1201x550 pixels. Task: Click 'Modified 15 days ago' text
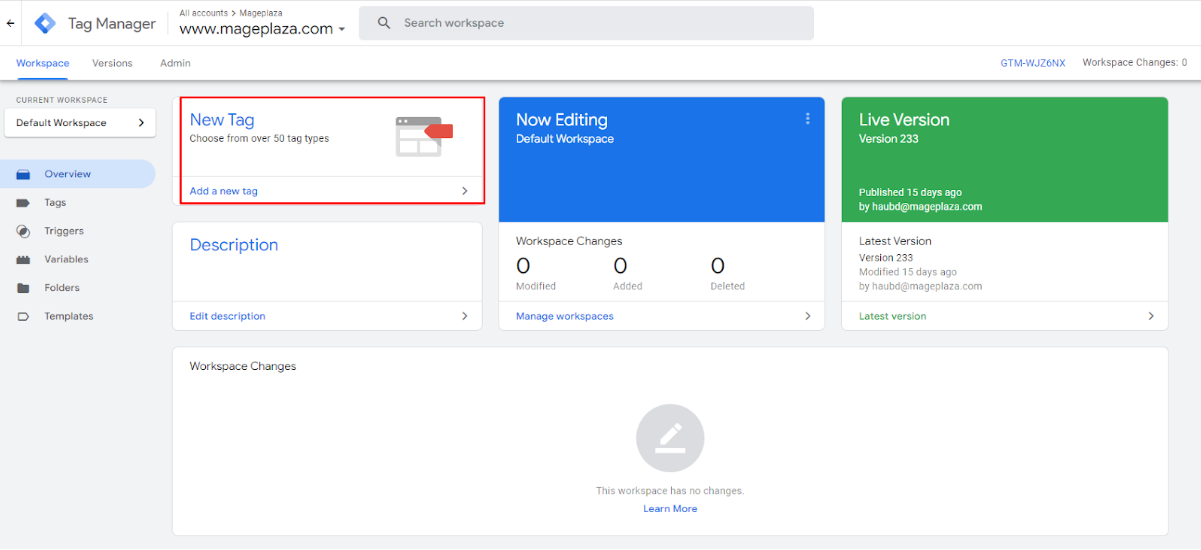tap(908, 272)
